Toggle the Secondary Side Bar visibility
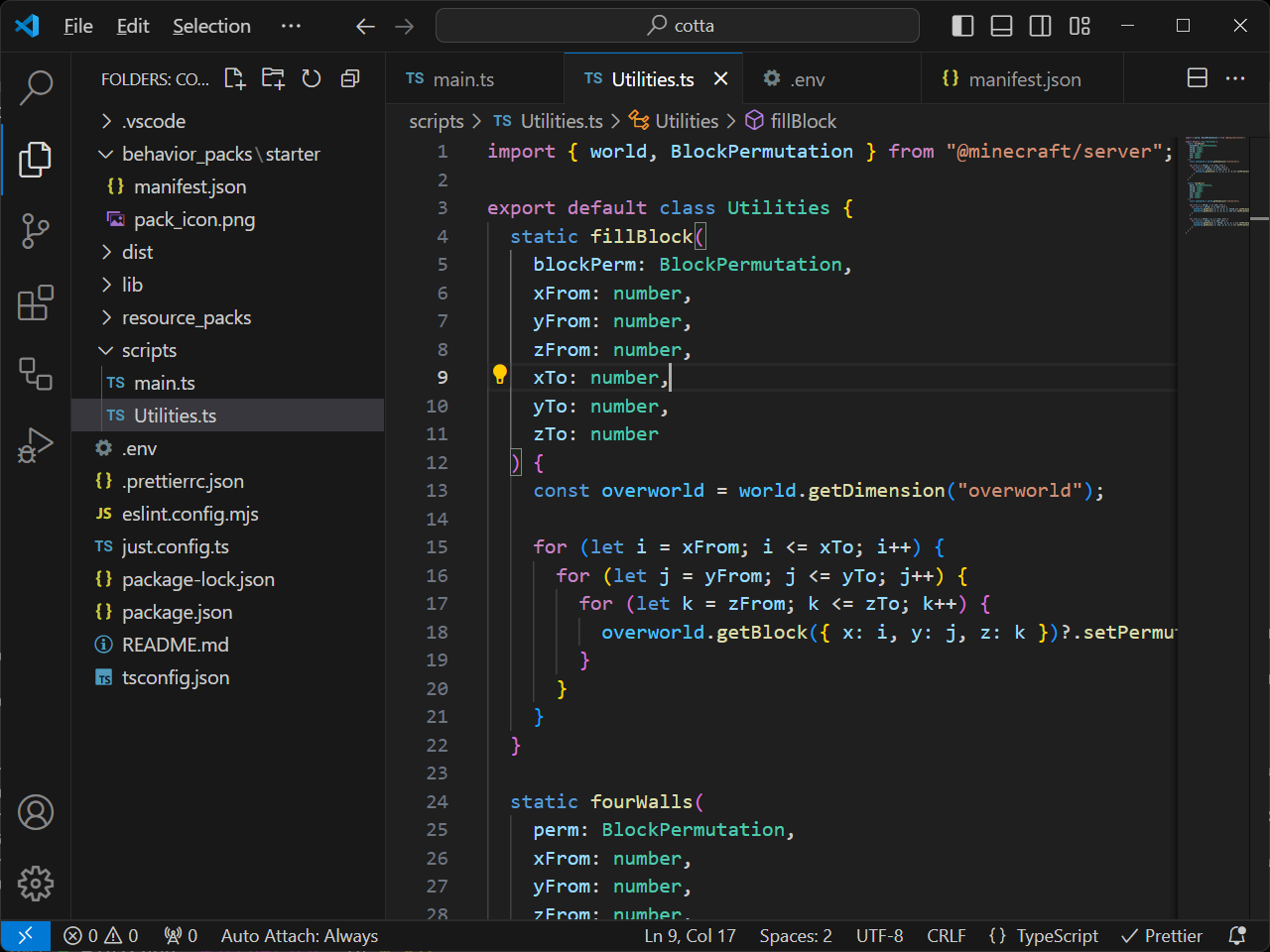The width and height of the screenshot is (1270, 952). pos(1040,26)
